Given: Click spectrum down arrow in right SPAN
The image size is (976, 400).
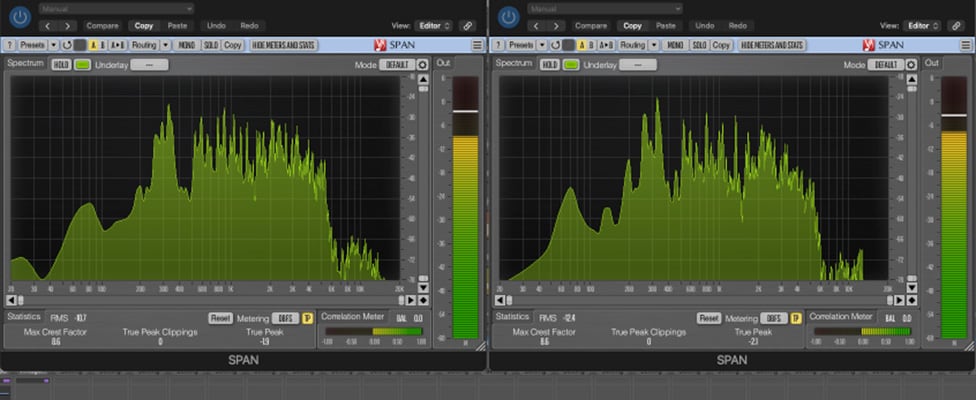Looking at the screenshot, I should click(x=912, y=288).
